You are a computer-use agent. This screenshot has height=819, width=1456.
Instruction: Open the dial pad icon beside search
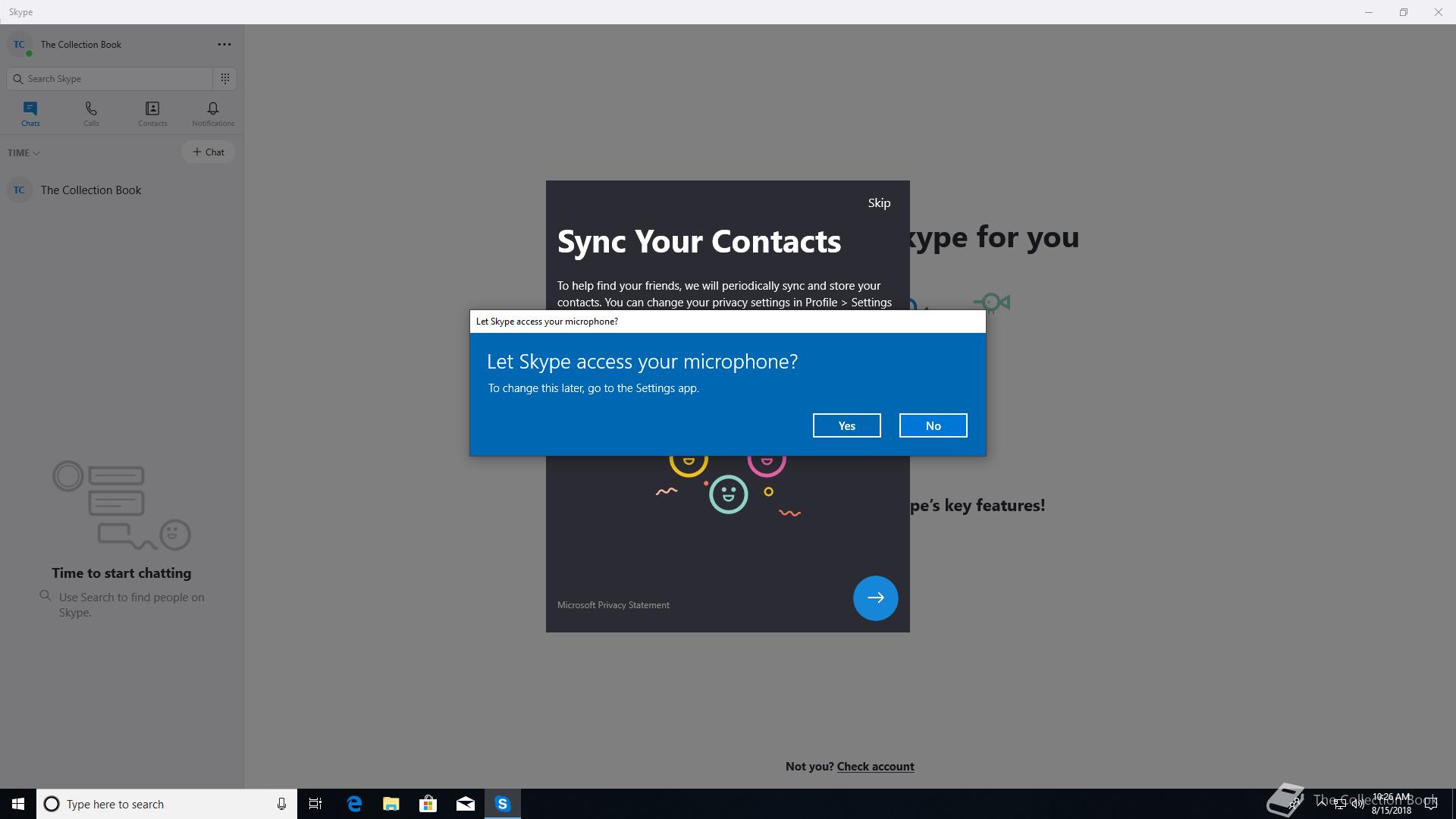click(x=225, y=78)
